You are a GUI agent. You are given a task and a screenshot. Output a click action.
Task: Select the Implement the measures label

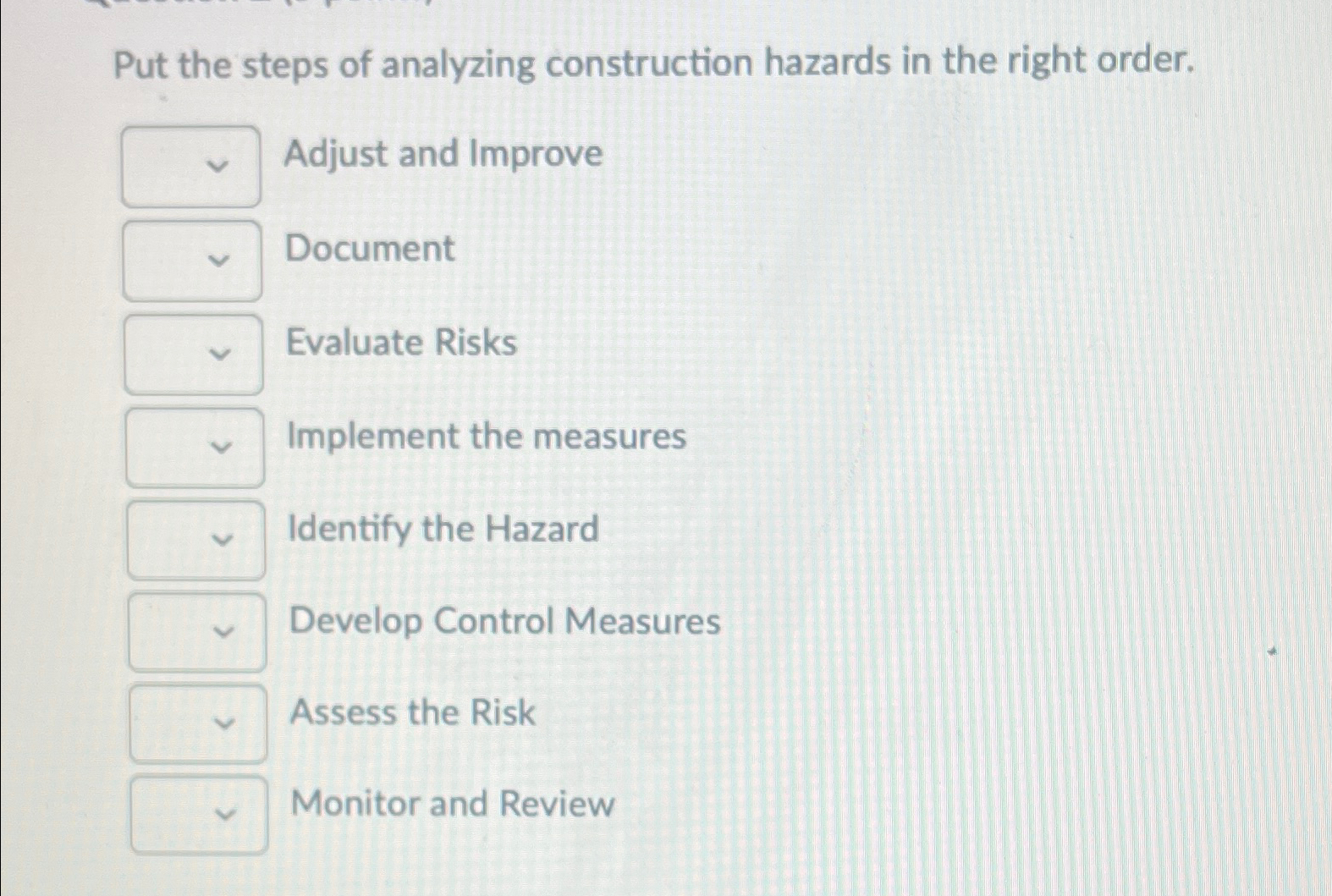485,437
